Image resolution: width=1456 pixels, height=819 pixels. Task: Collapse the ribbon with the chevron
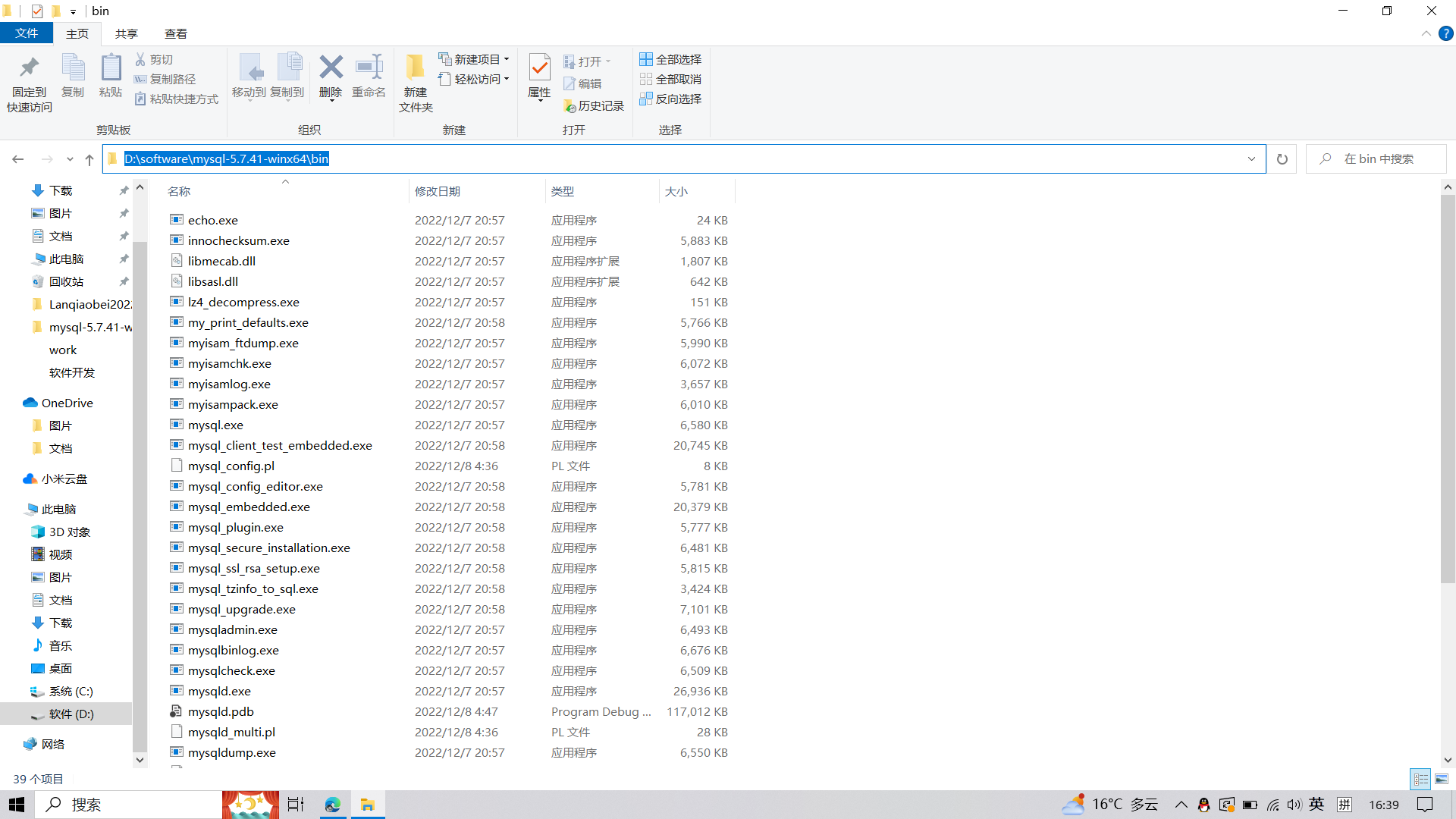[x=1426, y=33]
